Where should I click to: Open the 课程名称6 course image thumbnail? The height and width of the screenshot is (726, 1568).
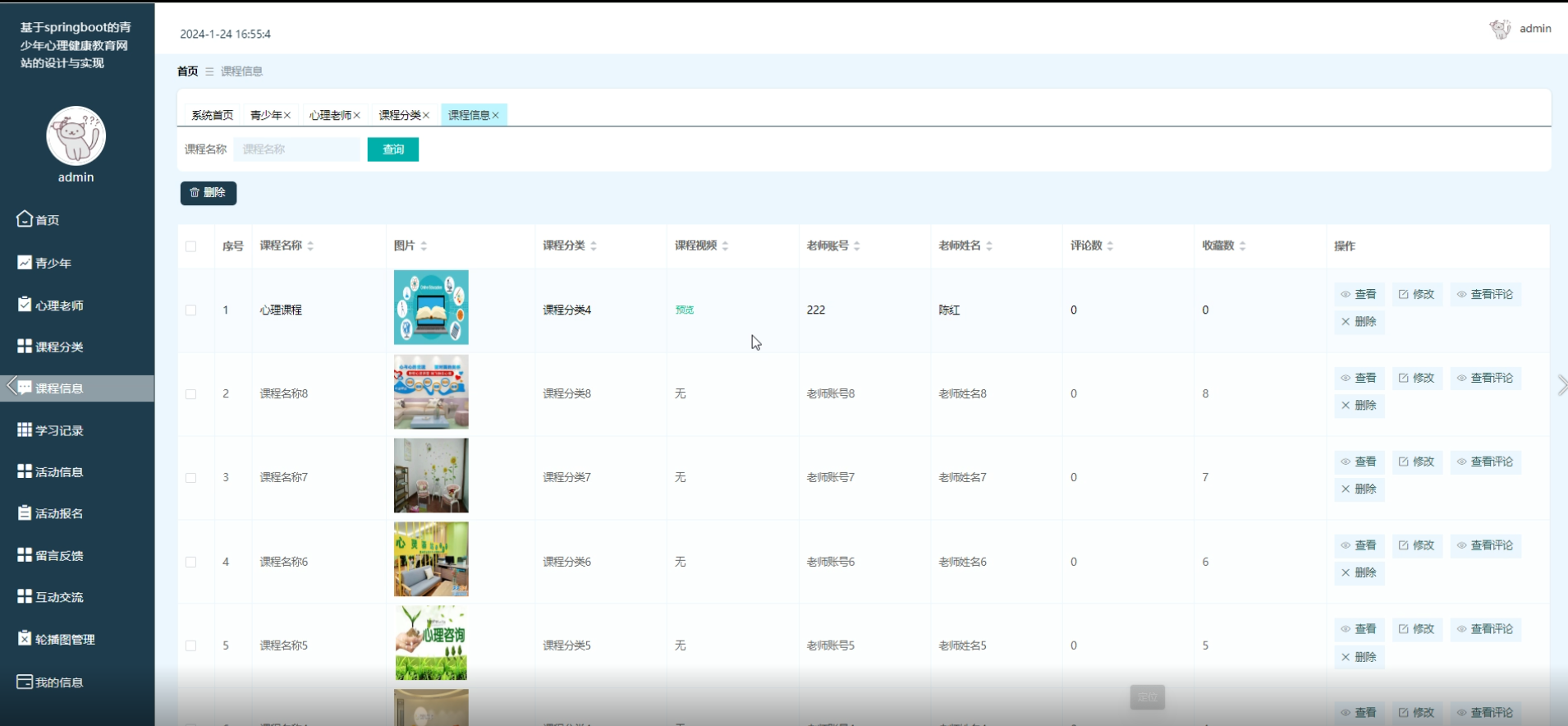pos(431,559)
